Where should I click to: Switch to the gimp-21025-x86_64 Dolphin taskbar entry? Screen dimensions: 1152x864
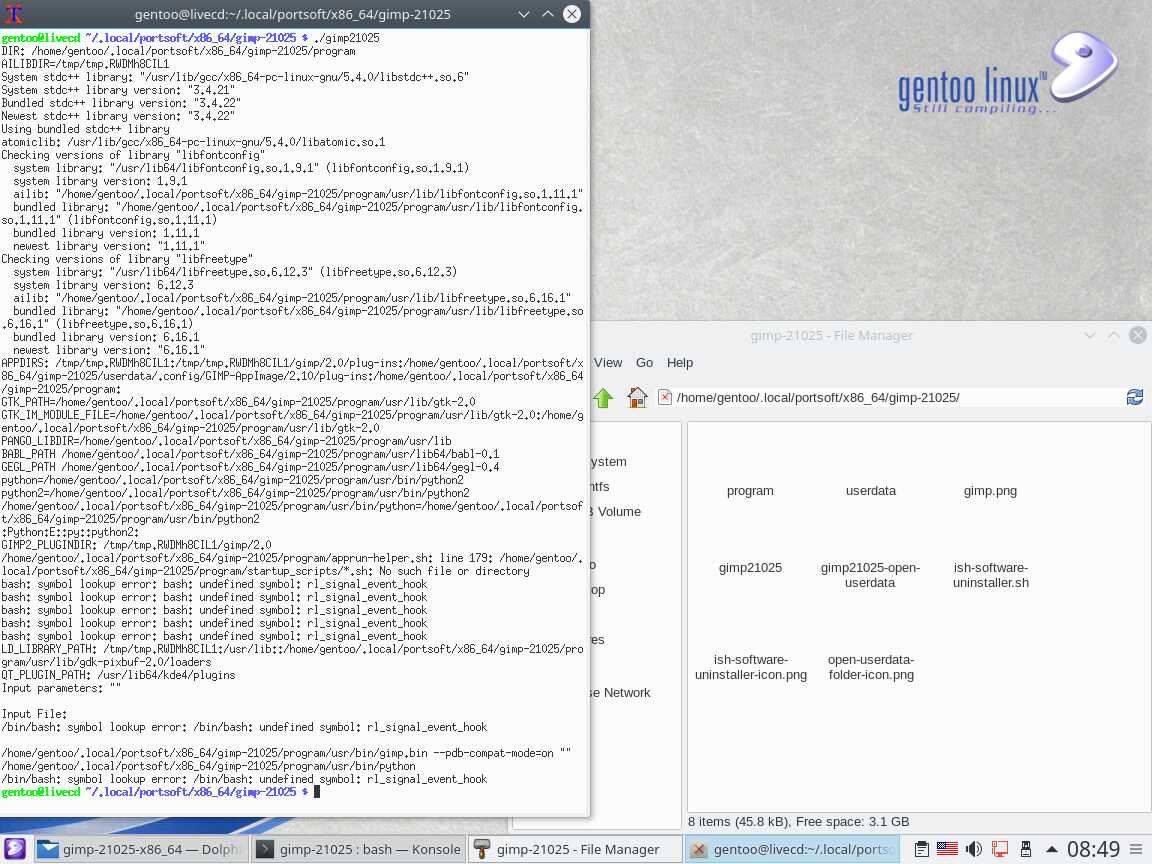pyautogui.click(x=140, y=849)
